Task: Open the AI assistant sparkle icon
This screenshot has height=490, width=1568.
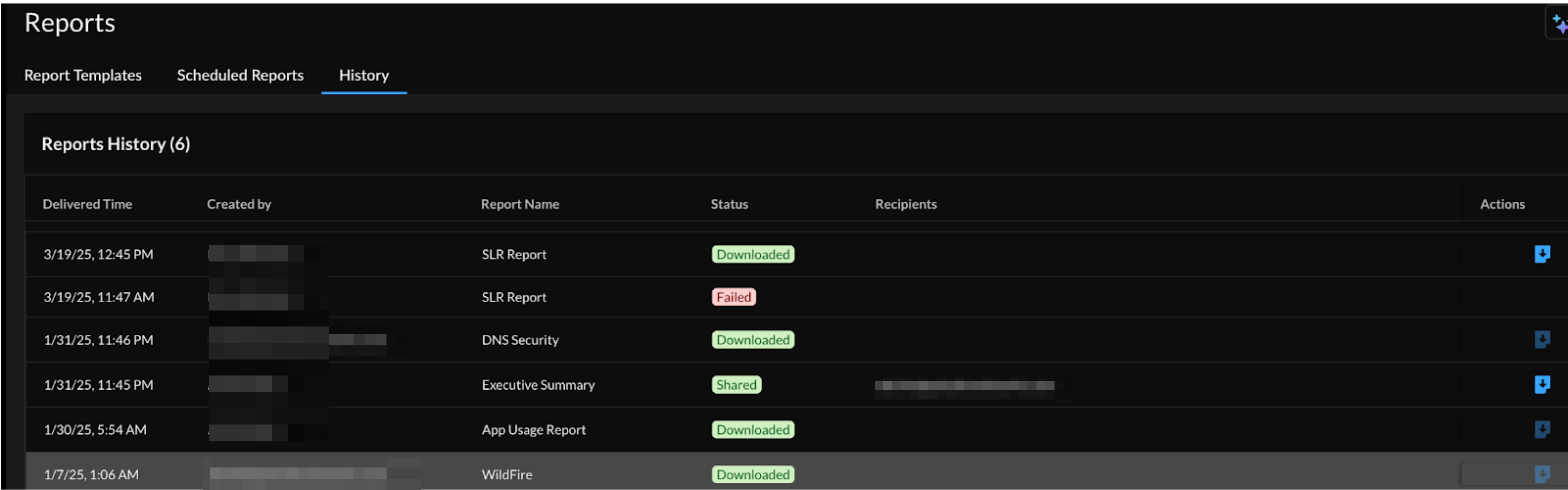Action: (1557, 25)
